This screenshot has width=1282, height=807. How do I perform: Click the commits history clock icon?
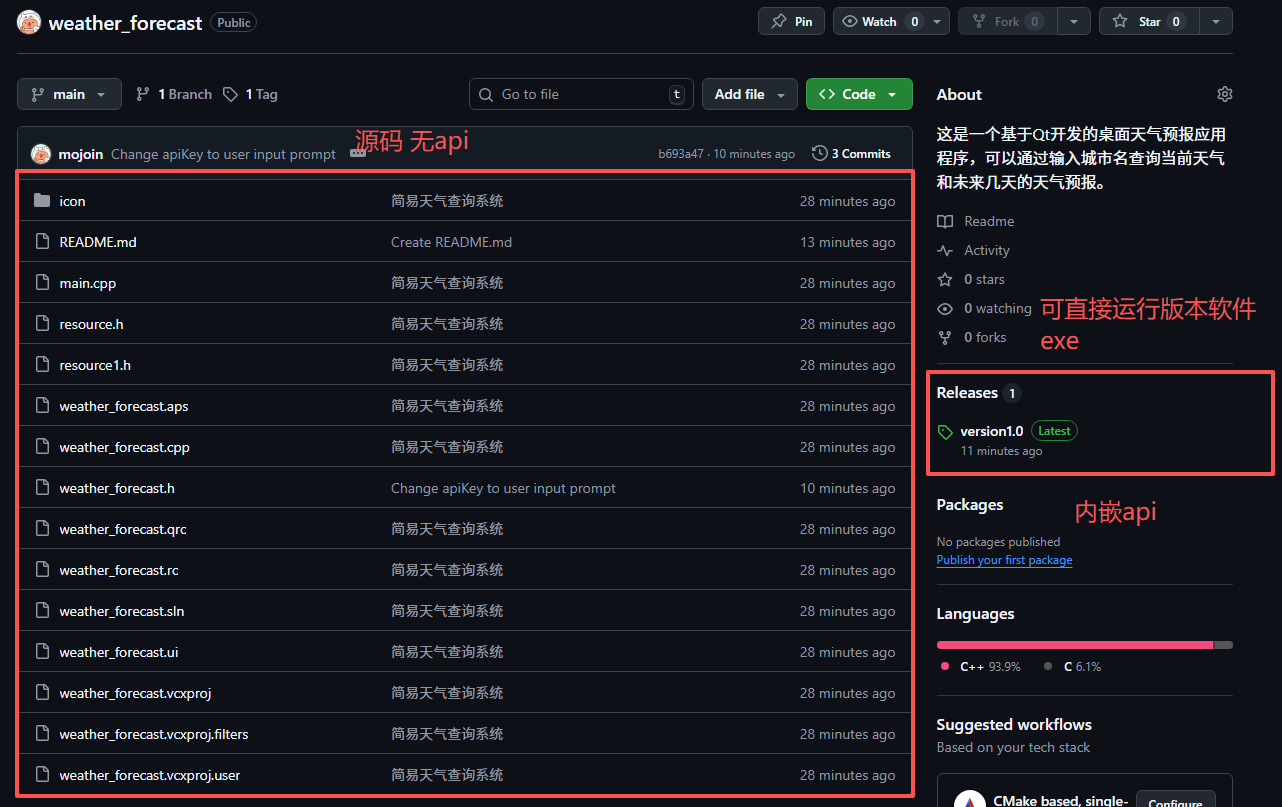820,153
